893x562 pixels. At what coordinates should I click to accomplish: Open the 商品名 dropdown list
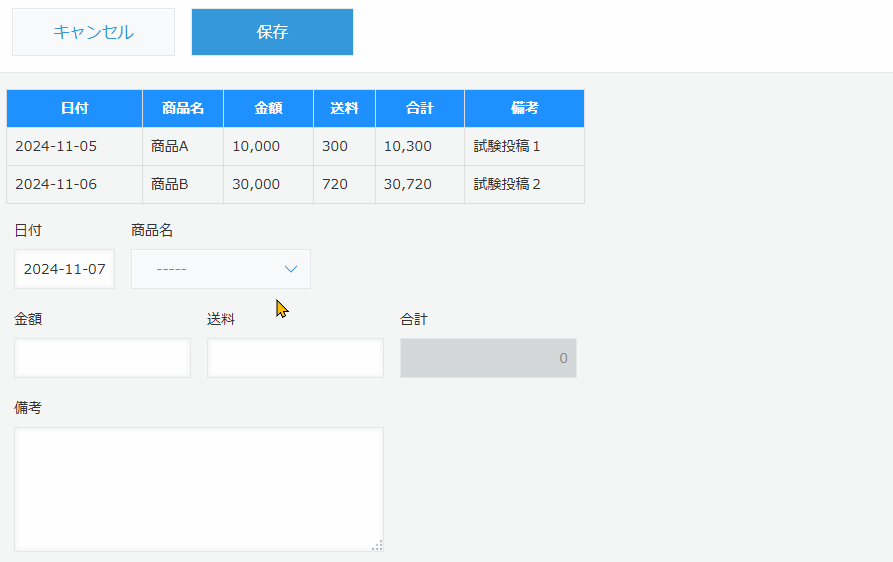[x=220, y=269]
